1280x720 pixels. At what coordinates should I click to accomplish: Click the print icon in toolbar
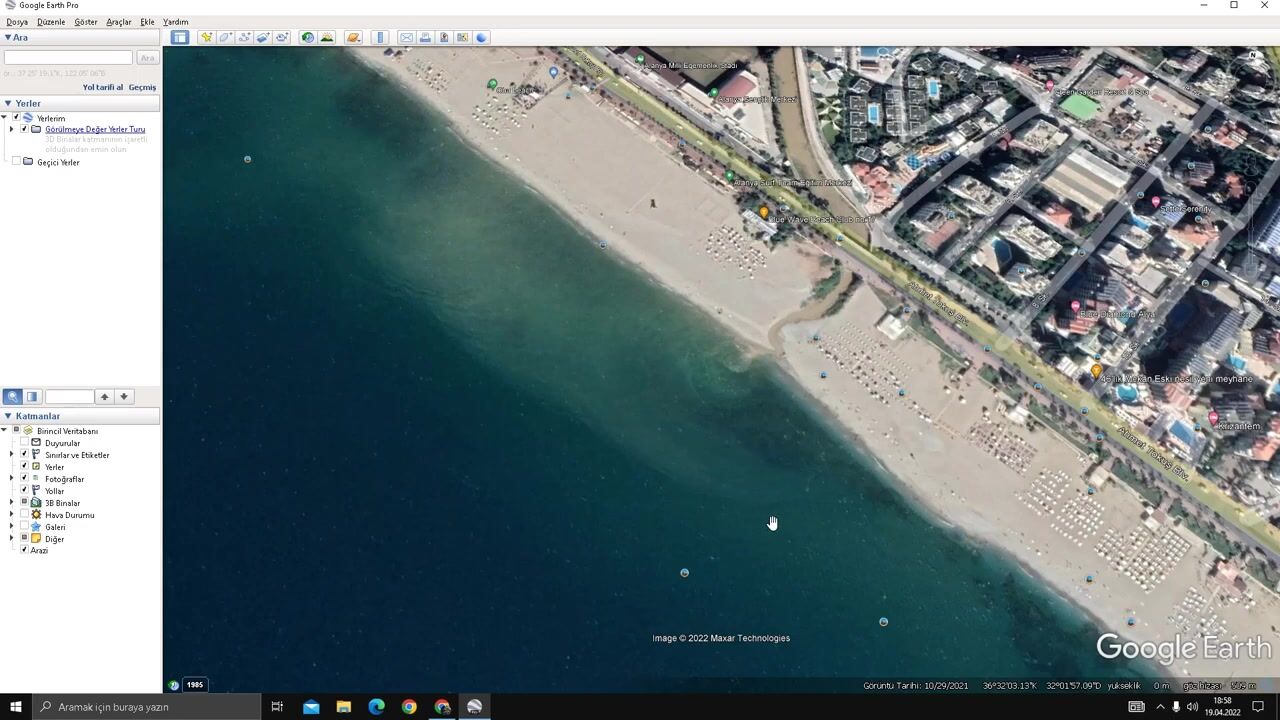[x=425, y=37]
